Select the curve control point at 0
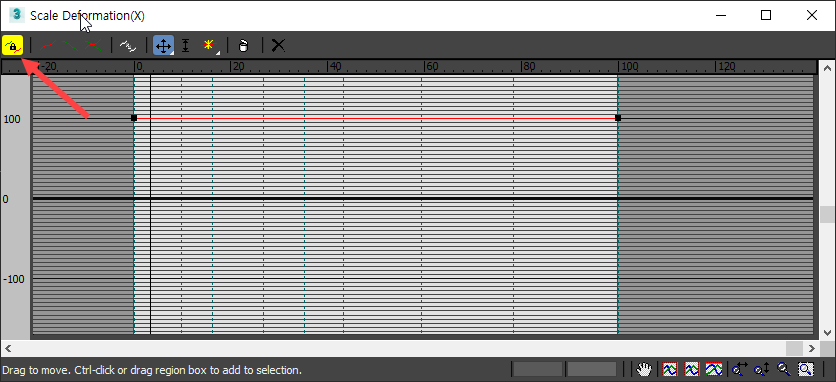 pos(134,118)
